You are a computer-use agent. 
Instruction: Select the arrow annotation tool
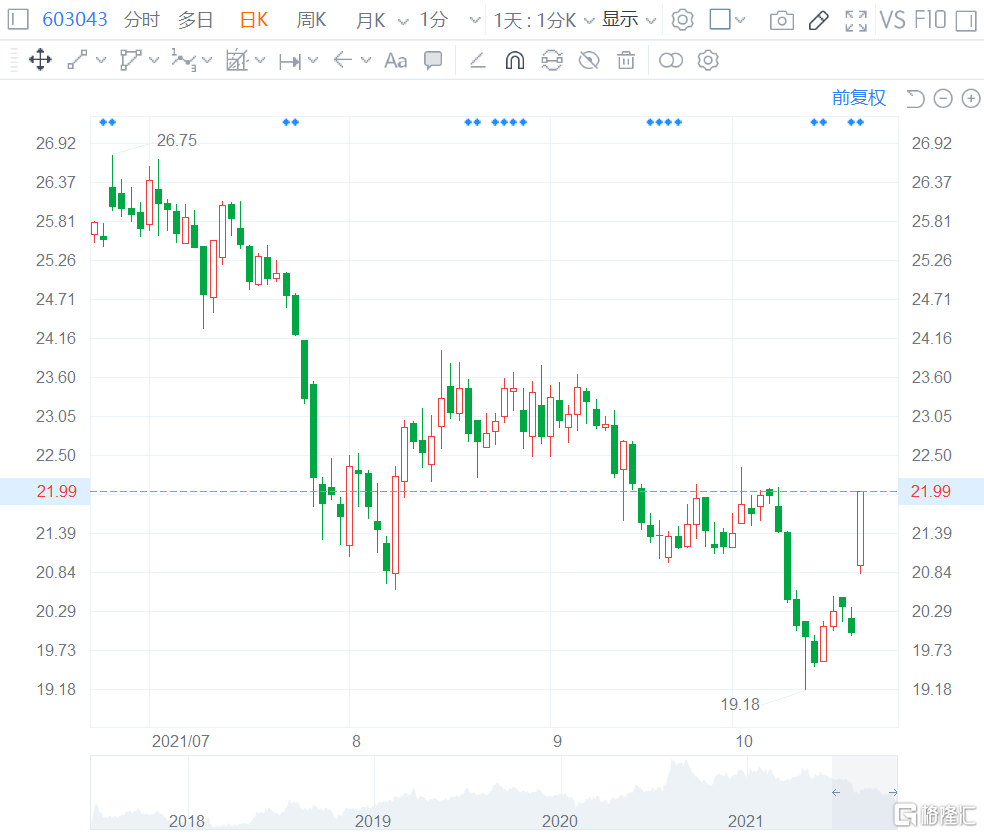pos(343,60)
